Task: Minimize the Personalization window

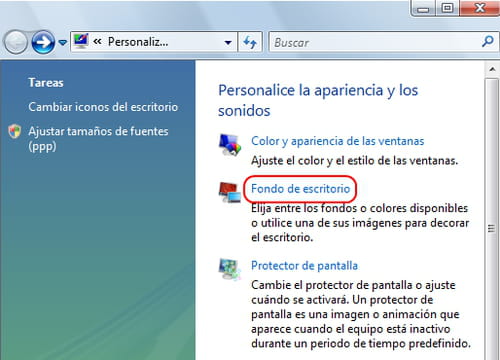Action: [x=423, y=8]
